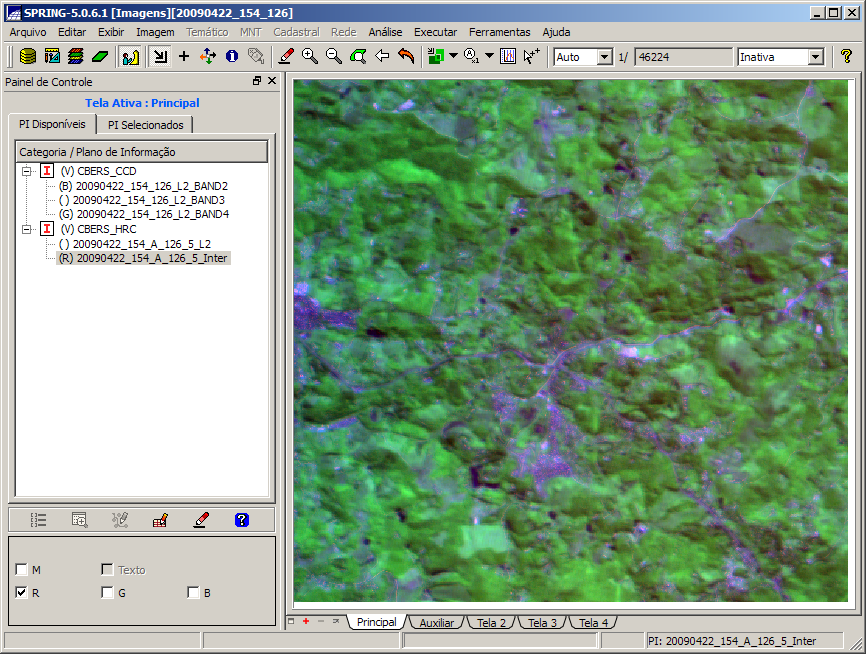Switch to the PI Selecionados tab
The height and width of the screenshot is (654, 866).
pos(146,125)
